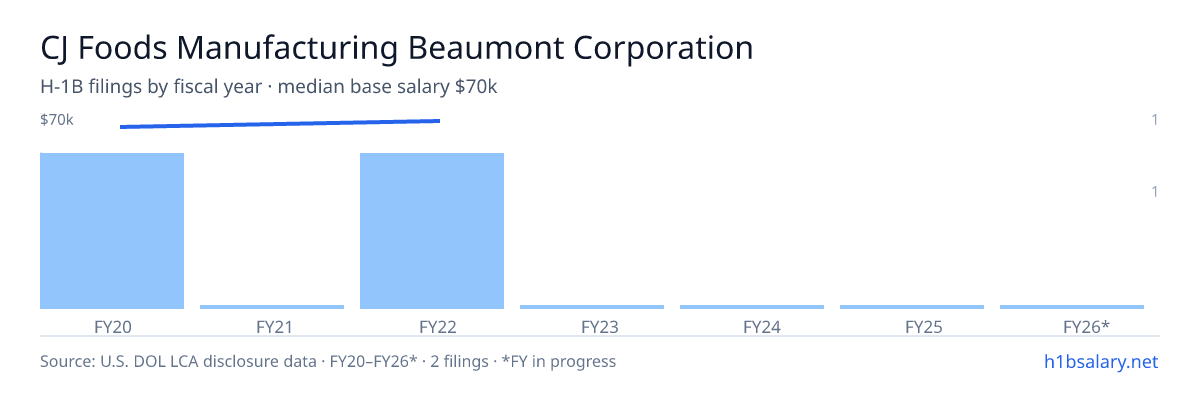This screenshot has width=1200, height=400.
Task: Select the thin FY24 bar
Action: 752,307
